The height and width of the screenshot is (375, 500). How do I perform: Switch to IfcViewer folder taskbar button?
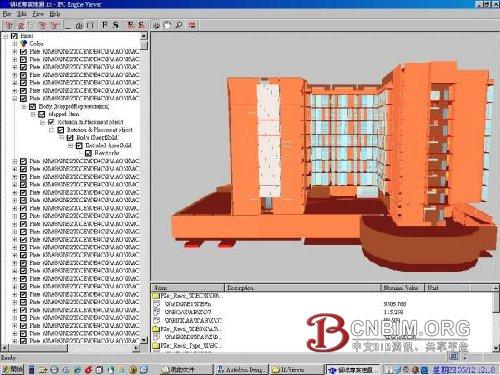coord(297,369)
